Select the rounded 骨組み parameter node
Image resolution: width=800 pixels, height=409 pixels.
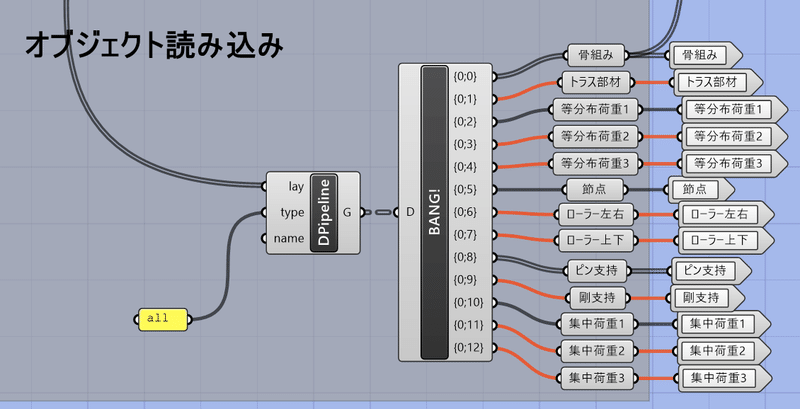(596, 55)
